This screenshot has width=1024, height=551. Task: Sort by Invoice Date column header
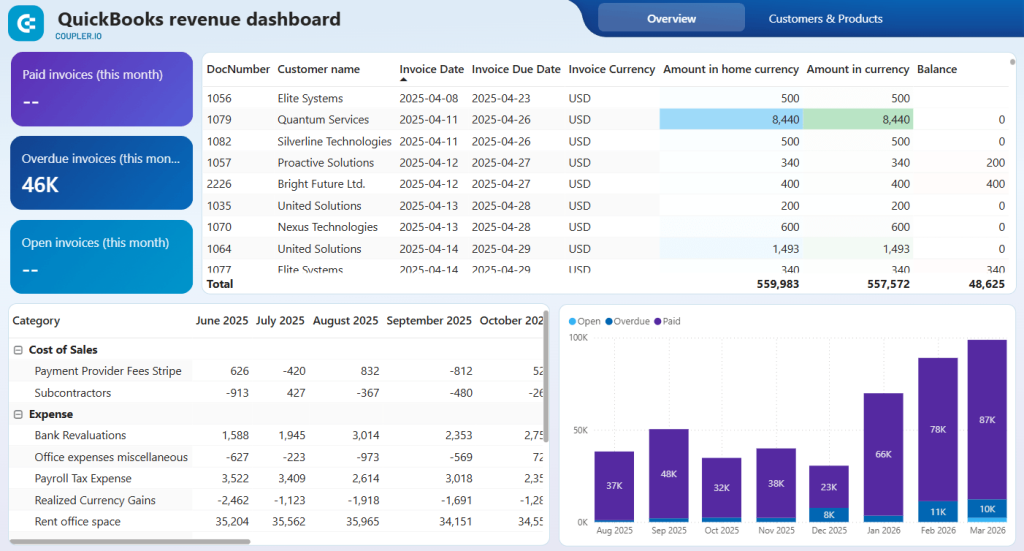[x=432, y=69]
